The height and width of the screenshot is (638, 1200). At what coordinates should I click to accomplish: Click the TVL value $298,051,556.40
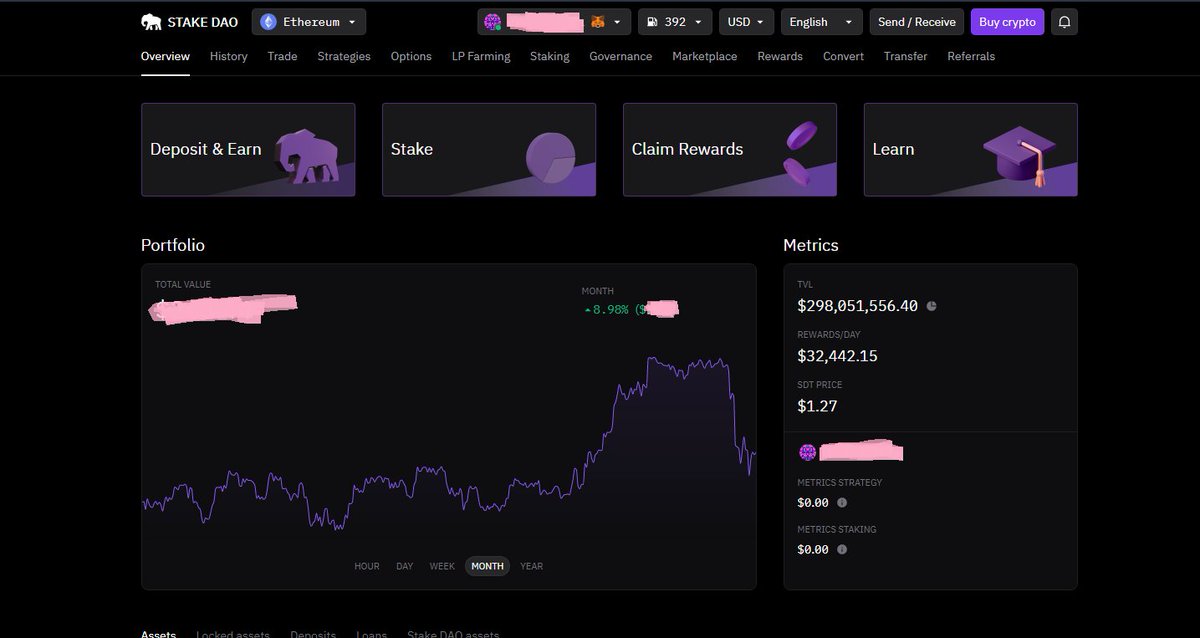858,306
